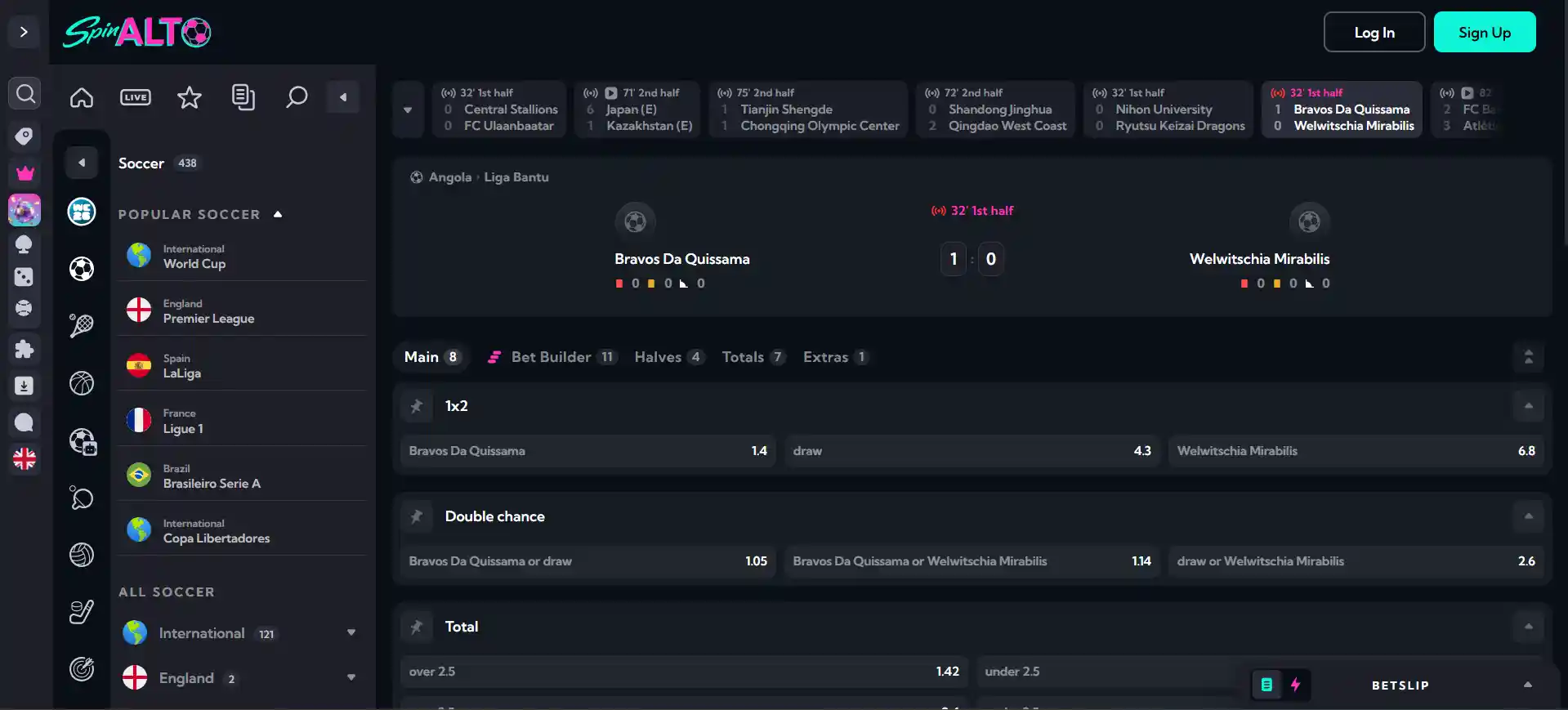Screen dimensions: 1568x710
Task: Open France Ligue 1 league
Action: [x=242, y=420]
